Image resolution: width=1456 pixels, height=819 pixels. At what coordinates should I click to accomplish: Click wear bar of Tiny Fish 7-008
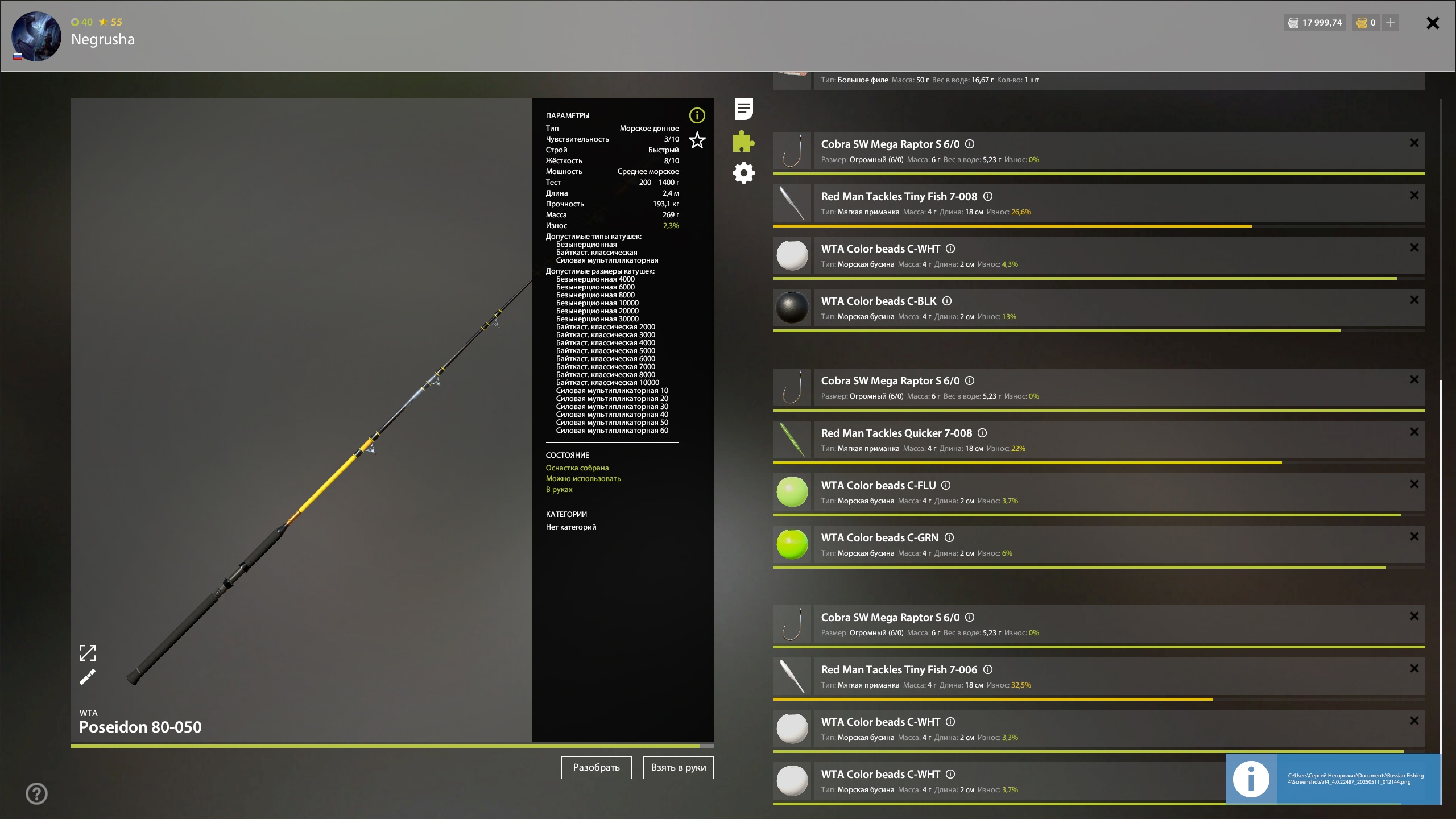(1099, 226)
